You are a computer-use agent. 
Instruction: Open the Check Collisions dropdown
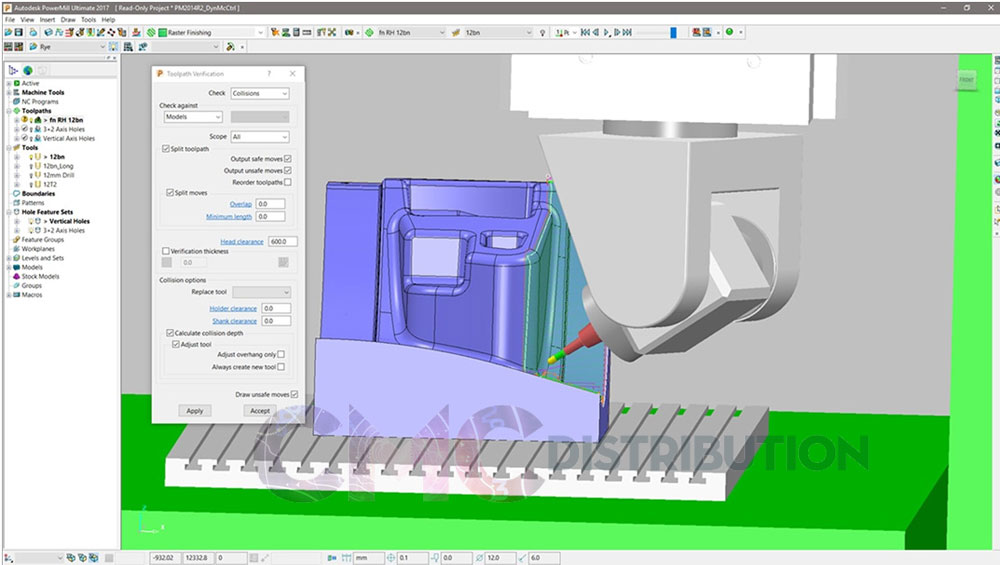259,93
